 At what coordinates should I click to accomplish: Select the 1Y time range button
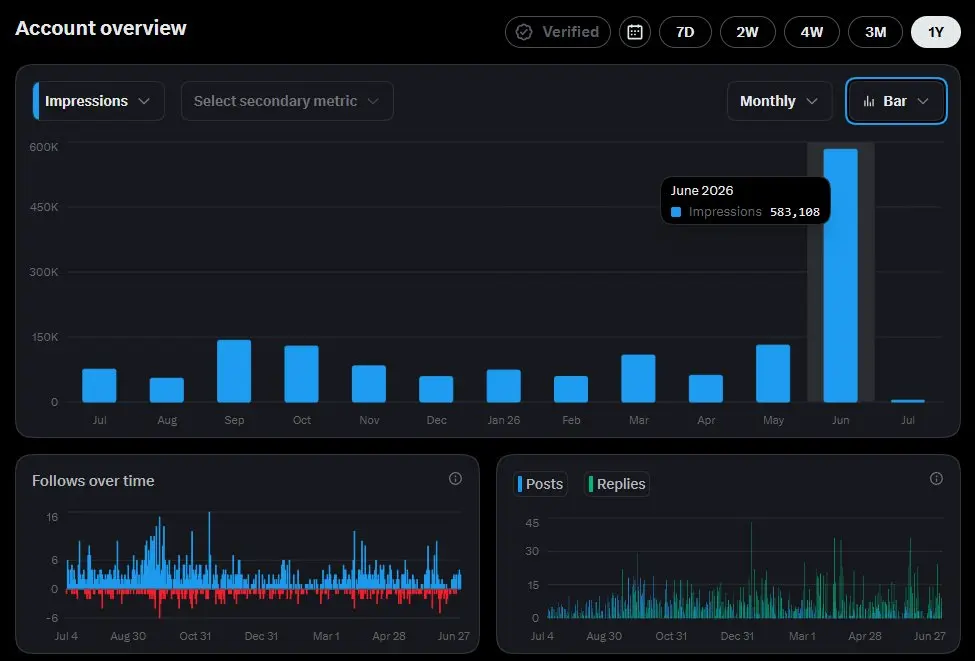click(x=936, y=32)
